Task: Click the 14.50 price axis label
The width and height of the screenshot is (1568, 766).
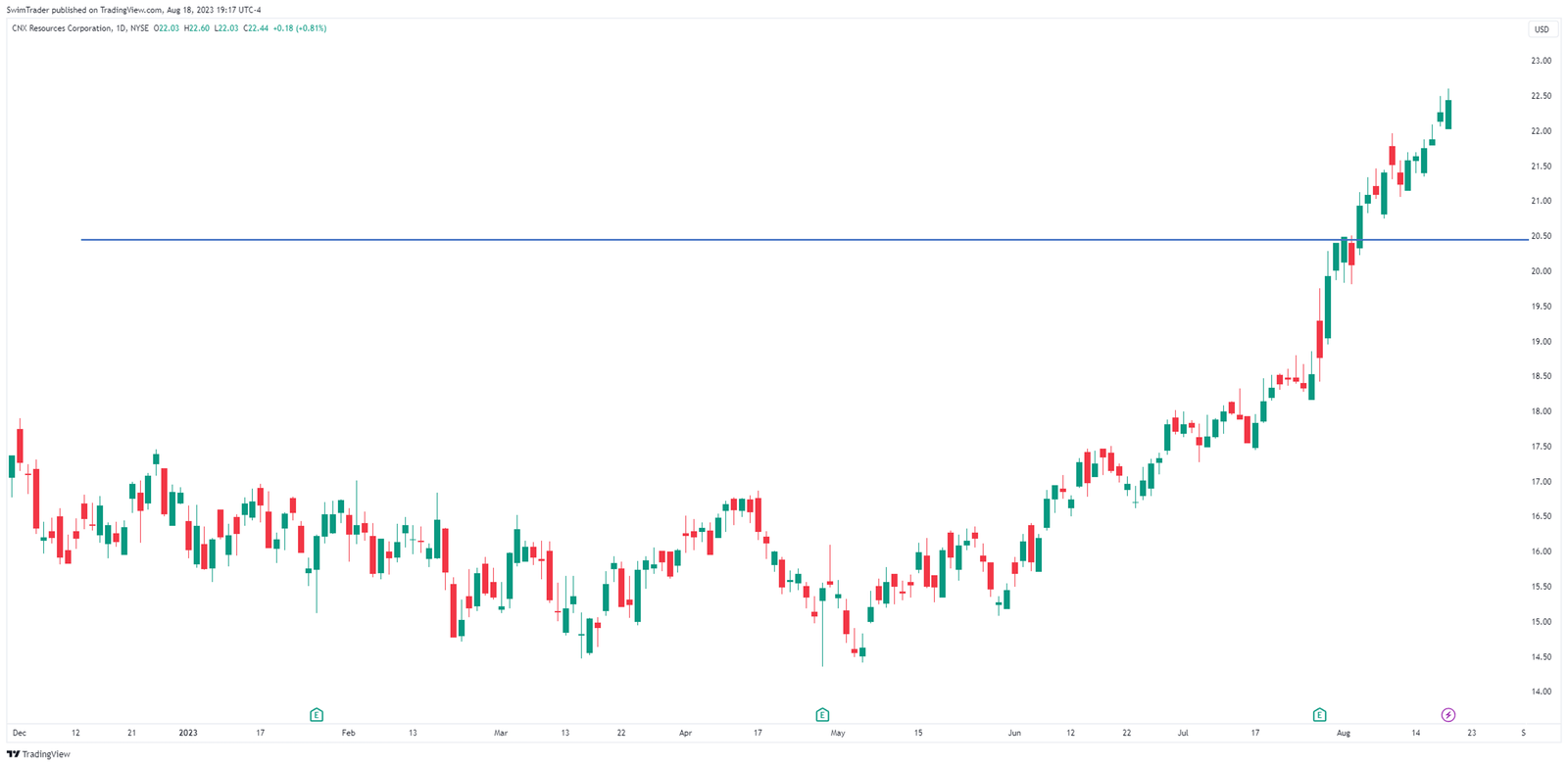Action: [x=1542, y=657]
